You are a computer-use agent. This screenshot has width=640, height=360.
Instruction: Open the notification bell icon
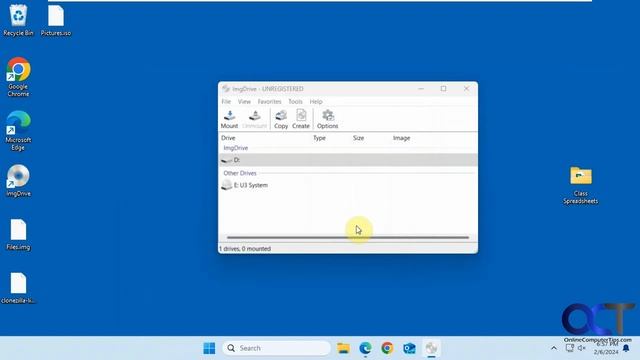pyautogui.click(x=626, y=348)
